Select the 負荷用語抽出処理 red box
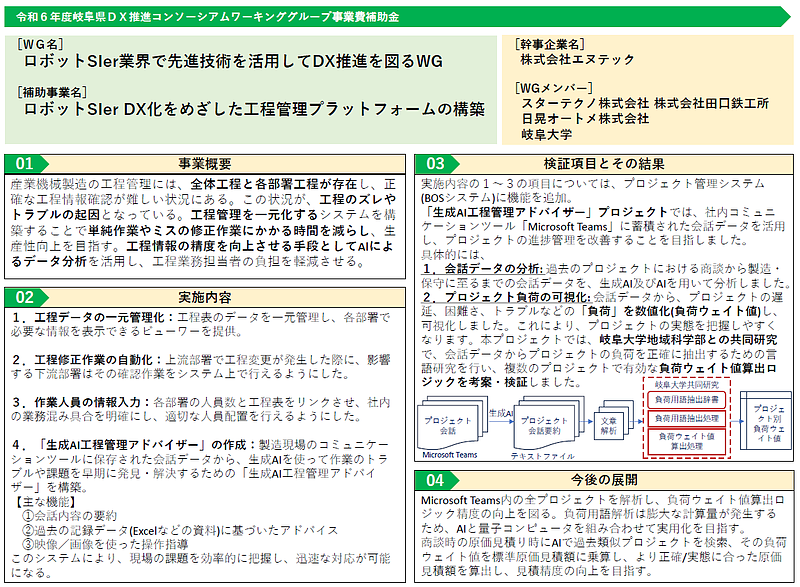The width and height of the screenshot is (800, 587). pos(686,417)
